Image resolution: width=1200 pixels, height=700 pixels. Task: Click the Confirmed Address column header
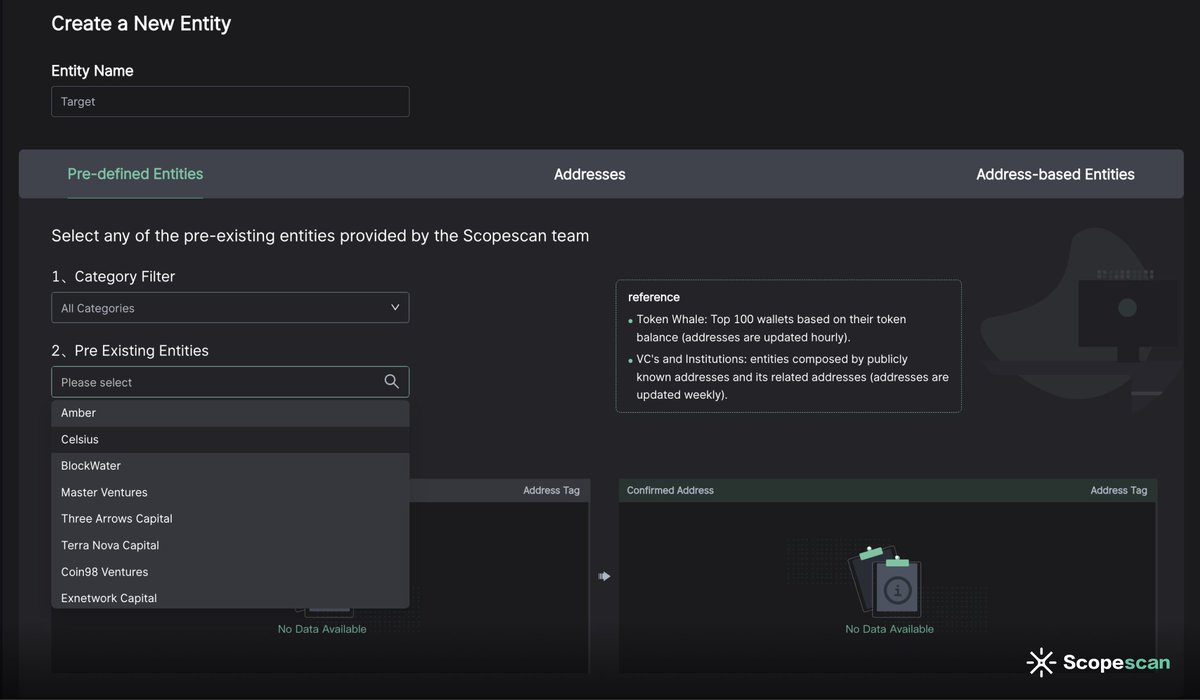[x=670, y=490]
